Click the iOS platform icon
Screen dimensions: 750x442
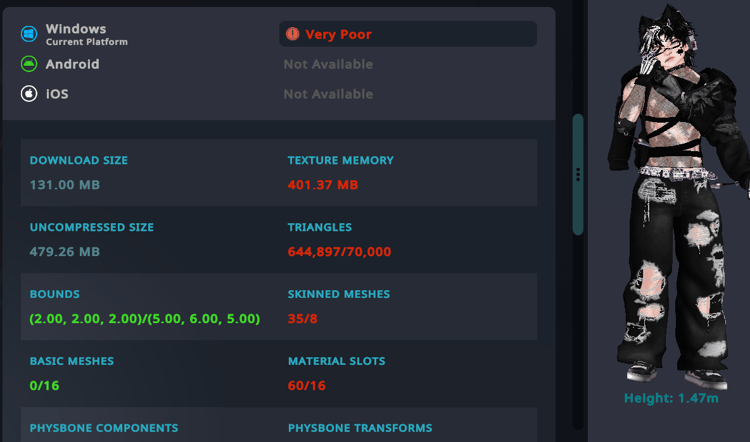click(x=29, y=94)
